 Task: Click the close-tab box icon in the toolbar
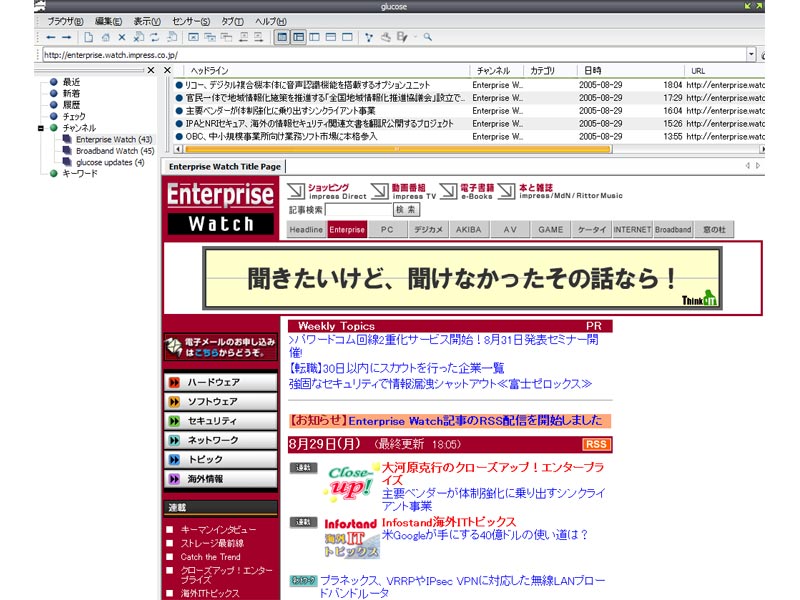[193, 37]
